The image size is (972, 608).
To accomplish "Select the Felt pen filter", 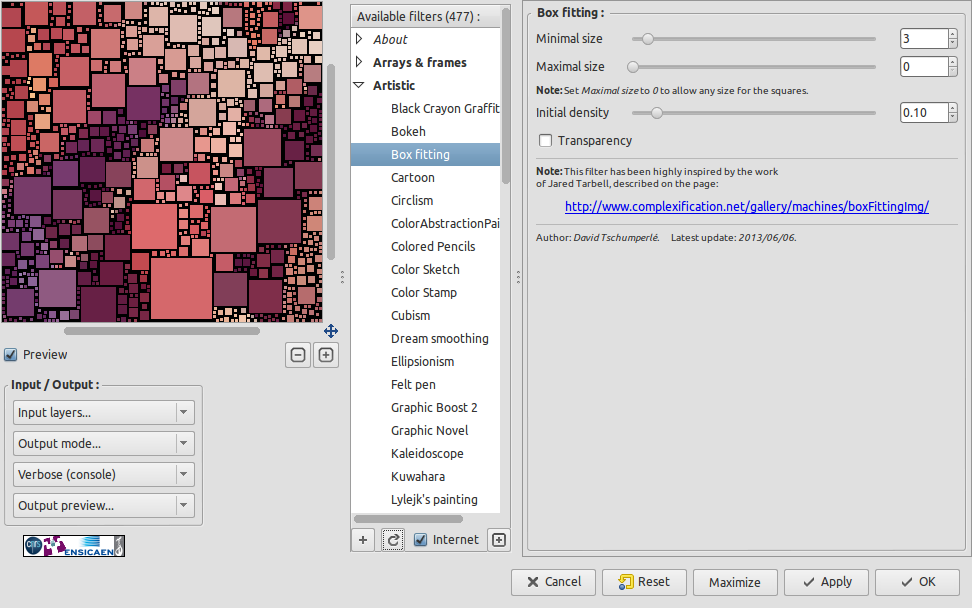I will tap(425, 384).
